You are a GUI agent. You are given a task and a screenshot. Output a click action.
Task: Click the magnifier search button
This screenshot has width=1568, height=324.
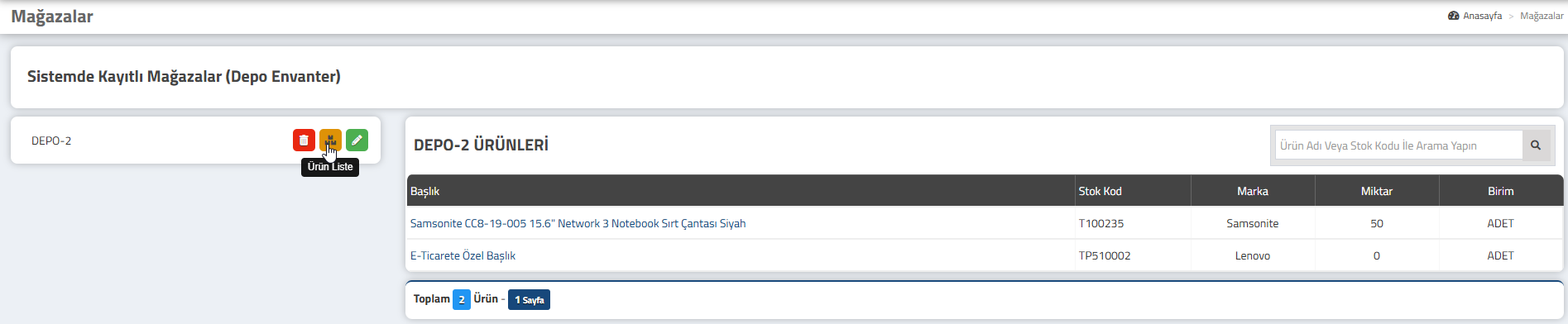1536,145
